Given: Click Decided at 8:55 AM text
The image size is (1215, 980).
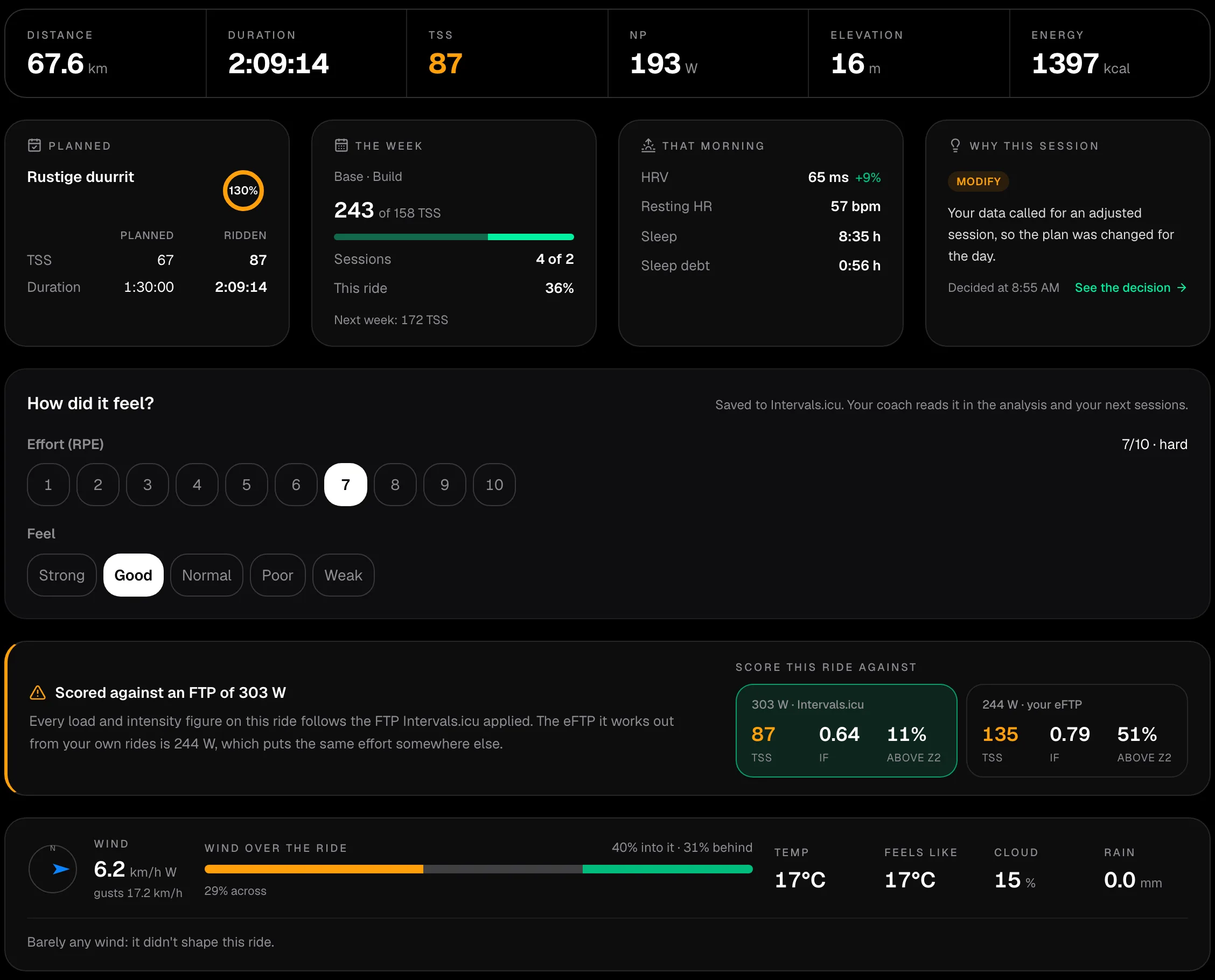Looking at the screenshot, I should [x=1003, y=288].
